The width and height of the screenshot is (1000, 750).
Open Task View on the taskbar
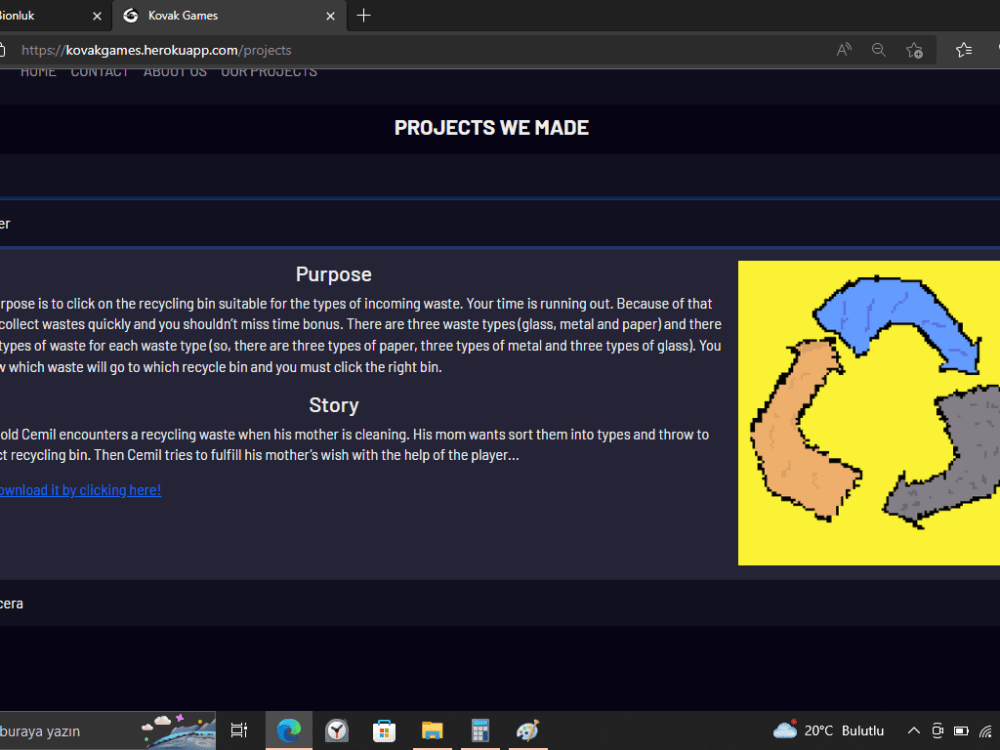(x=239, y=730)
